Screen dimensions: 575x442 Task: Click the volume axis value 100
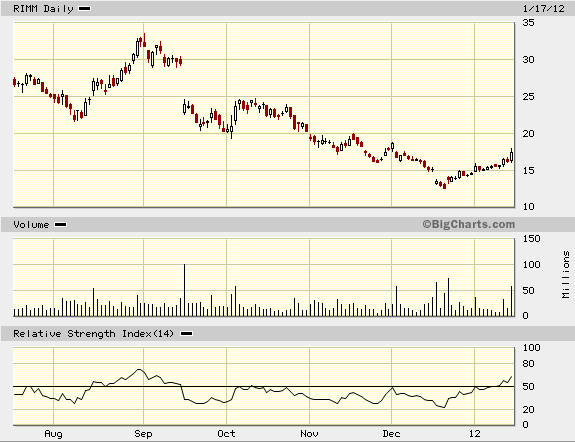click(531, 264)
